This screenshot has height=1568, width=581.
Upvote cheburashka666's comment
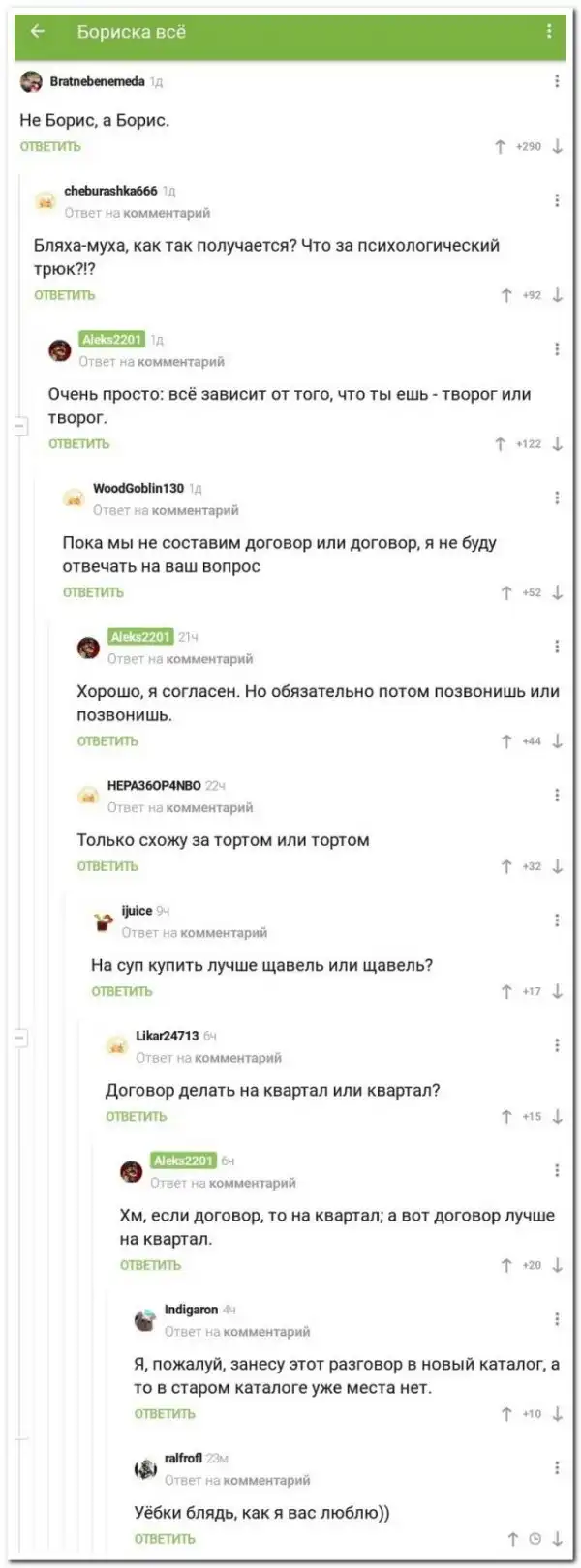tap(505, 295)
